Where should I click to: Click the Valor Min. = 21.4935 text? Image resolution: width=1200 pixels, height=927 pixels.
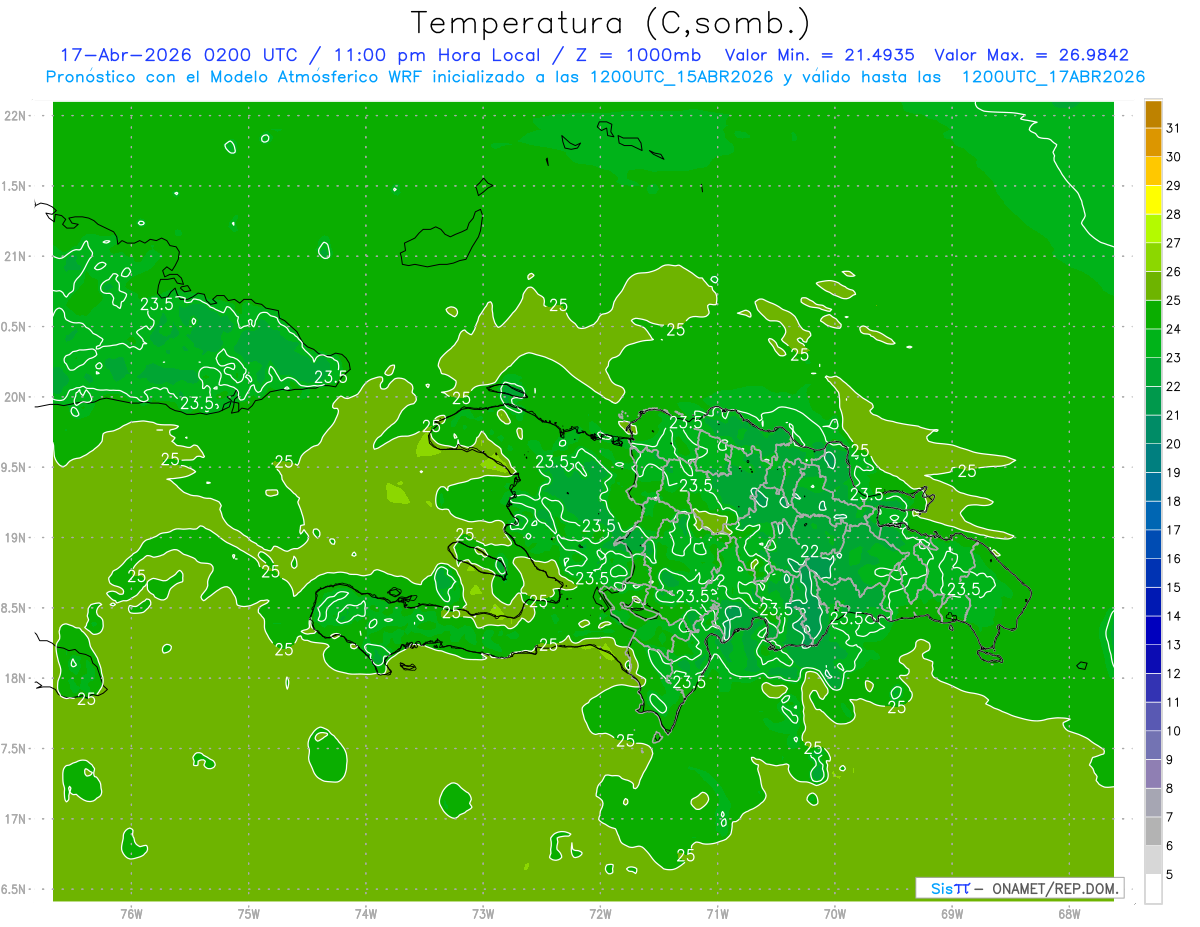pos(819,55)
